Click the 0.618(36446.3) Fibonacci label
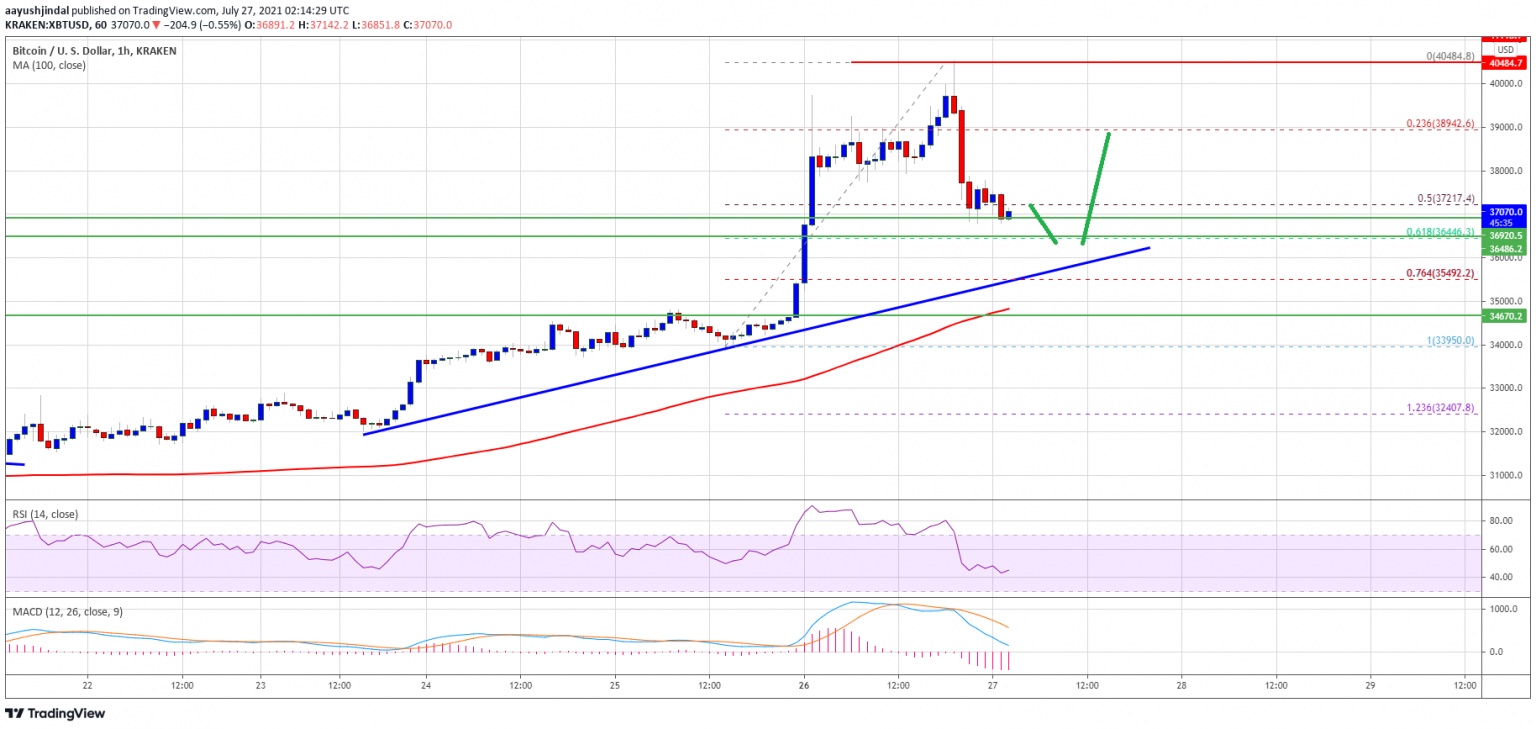1536x729 pixels. tap(1442, 232)
